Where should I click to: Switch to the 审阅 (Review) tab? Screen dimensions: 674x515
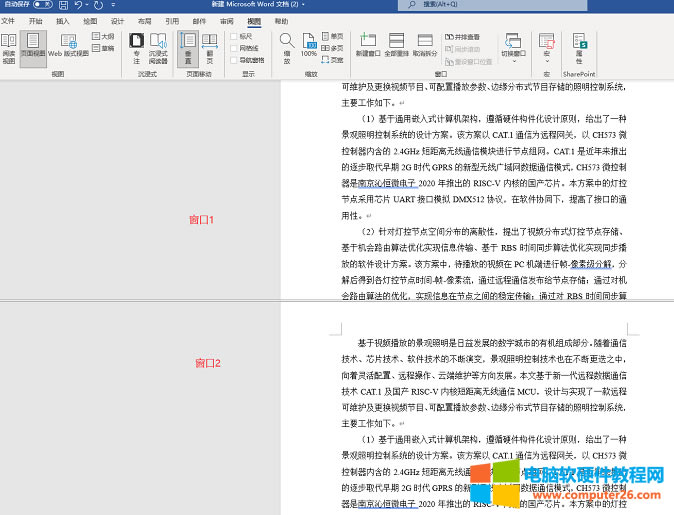pyautogui.click(x=227, y=20)
